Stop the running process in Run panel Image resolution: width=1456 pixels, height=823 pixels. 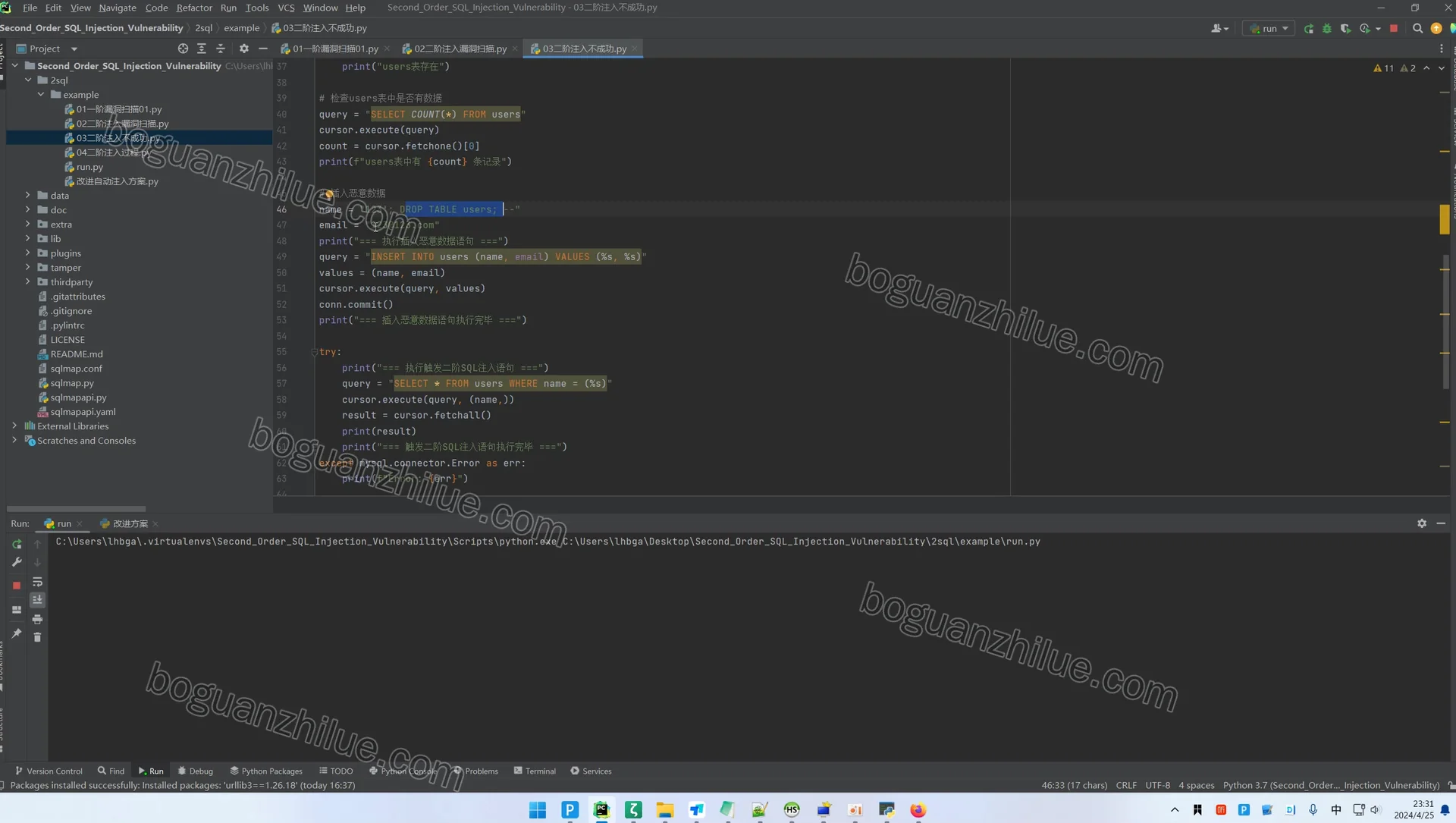pos(17,586)
